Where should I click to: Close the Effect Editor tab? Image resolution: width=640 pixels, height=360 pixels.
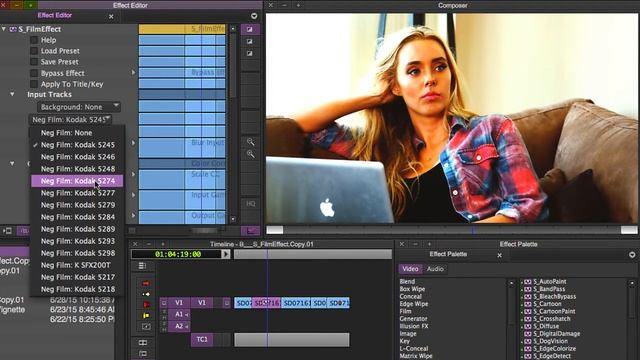[111, 17]
